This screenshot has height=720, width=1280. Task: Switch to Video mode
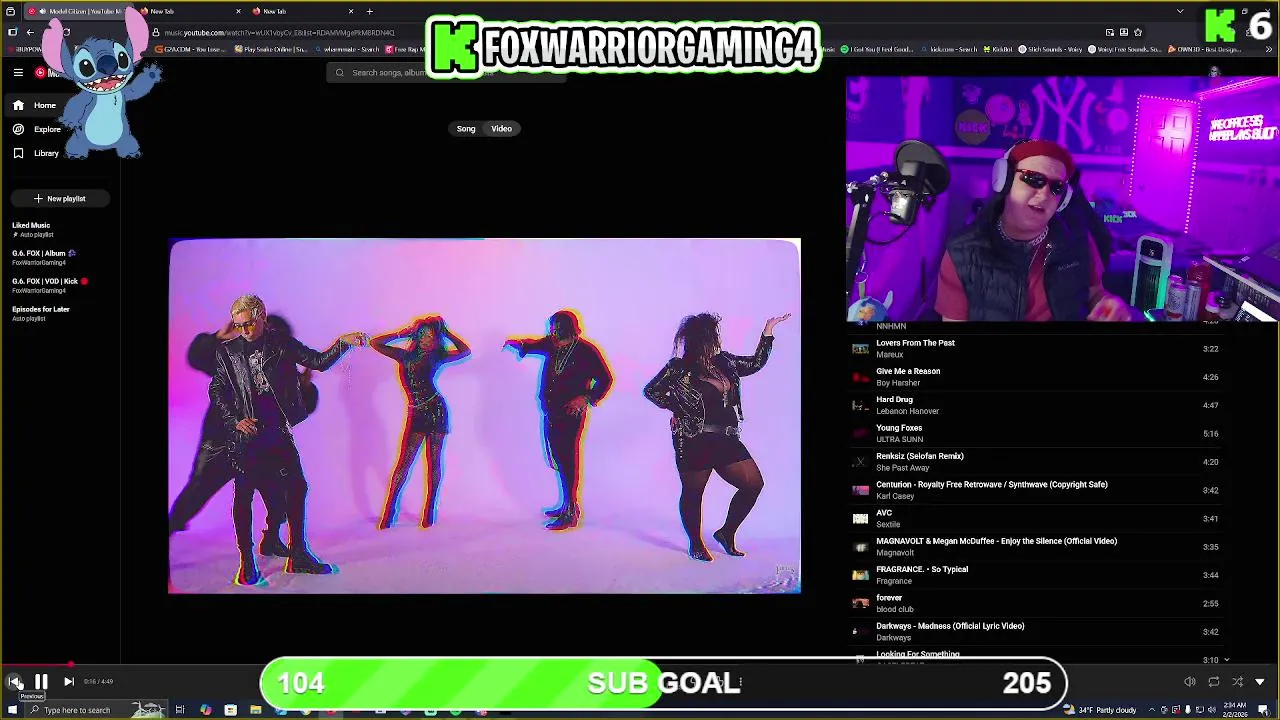pyautogui.click(x=501, y=129)
